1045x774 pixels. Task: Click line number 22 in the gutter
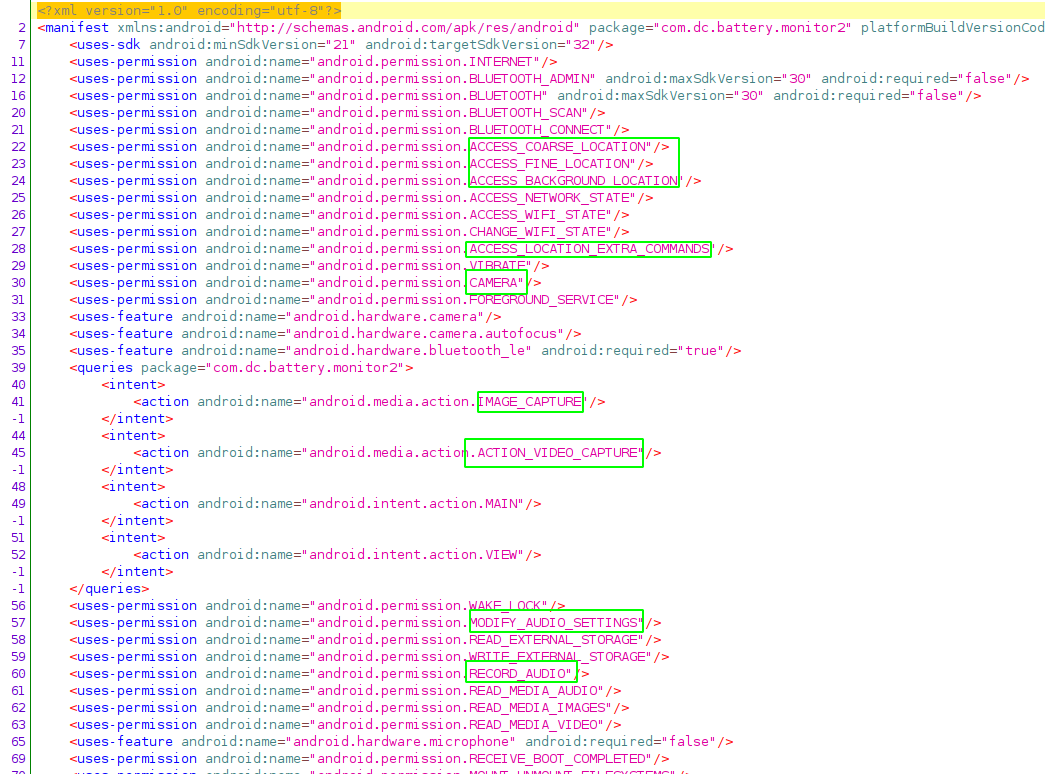pos(19,147)
